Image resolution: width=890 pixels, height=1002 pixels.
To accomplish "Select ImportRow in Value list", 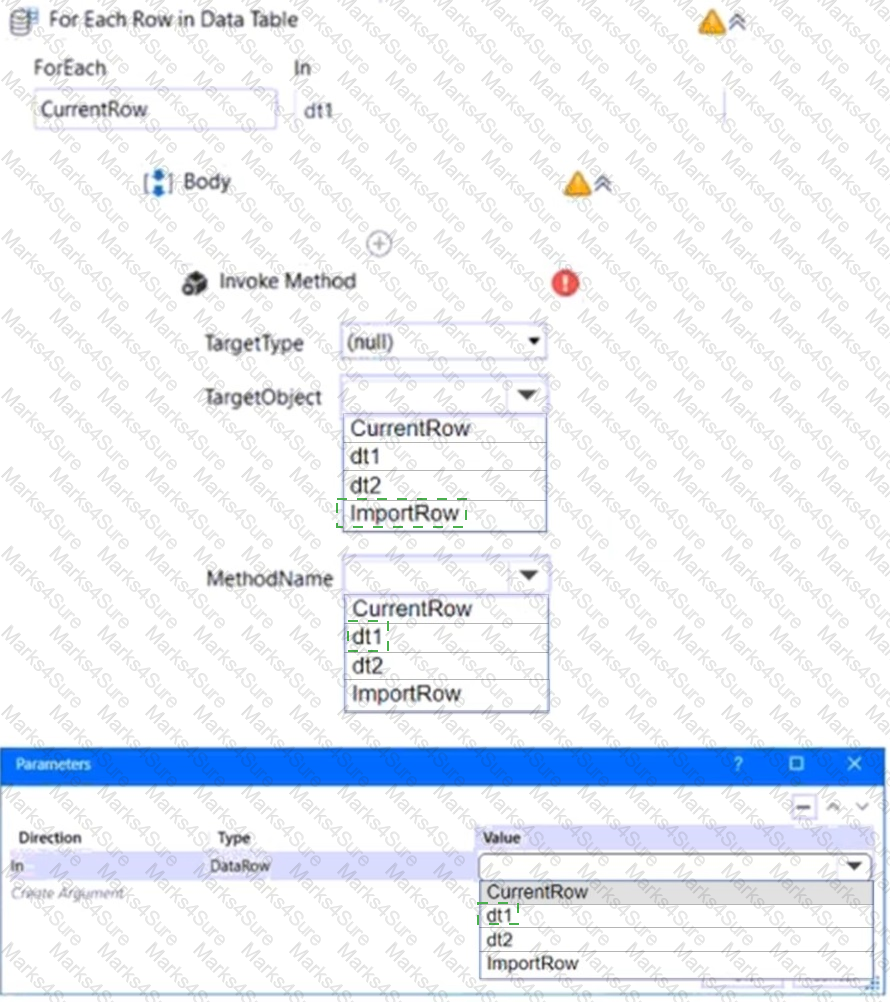I will point(676,964).
